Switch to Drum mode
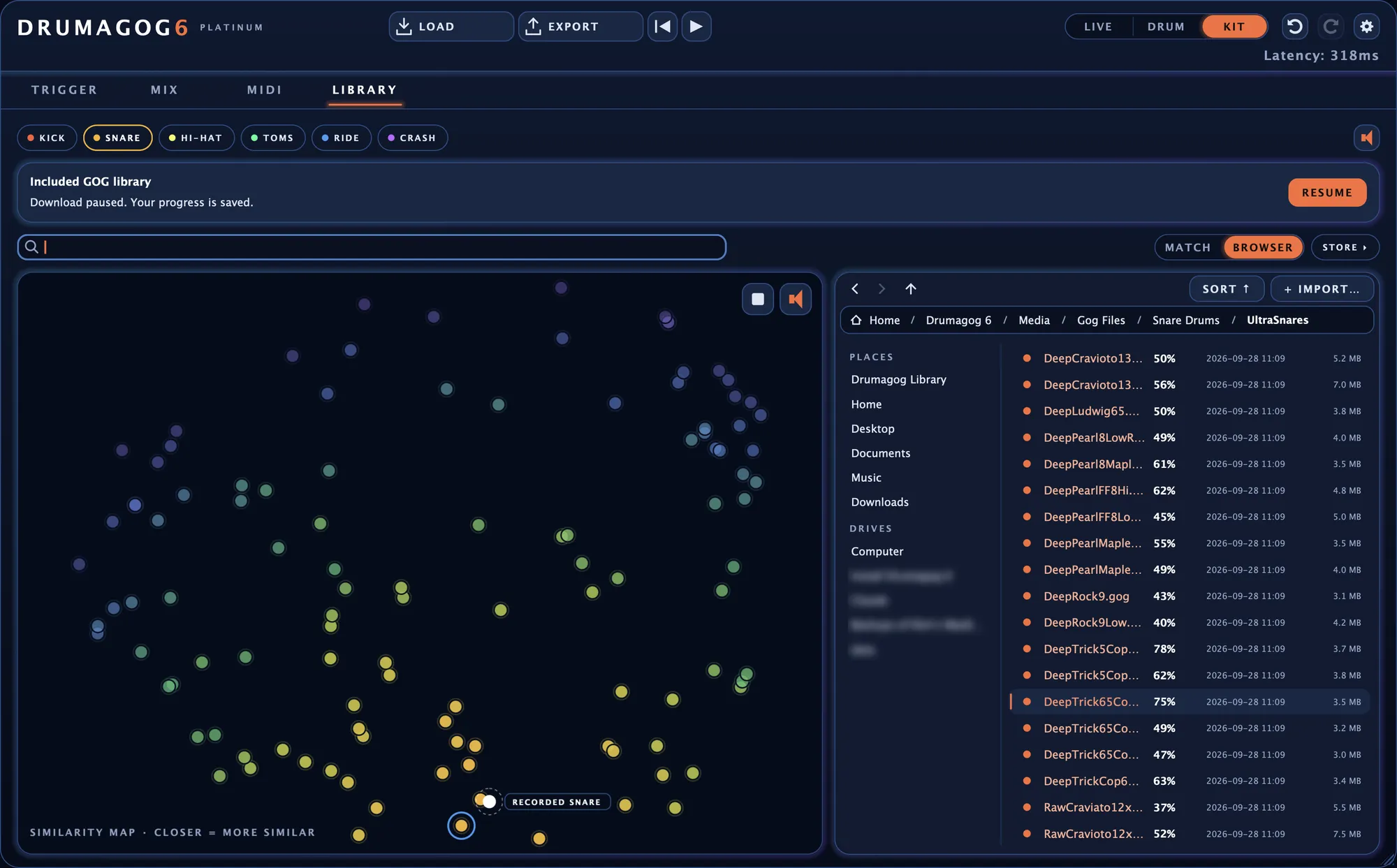Image resolution: width=1397 pixels, height=868 pixels. [x=1166, y=27]
